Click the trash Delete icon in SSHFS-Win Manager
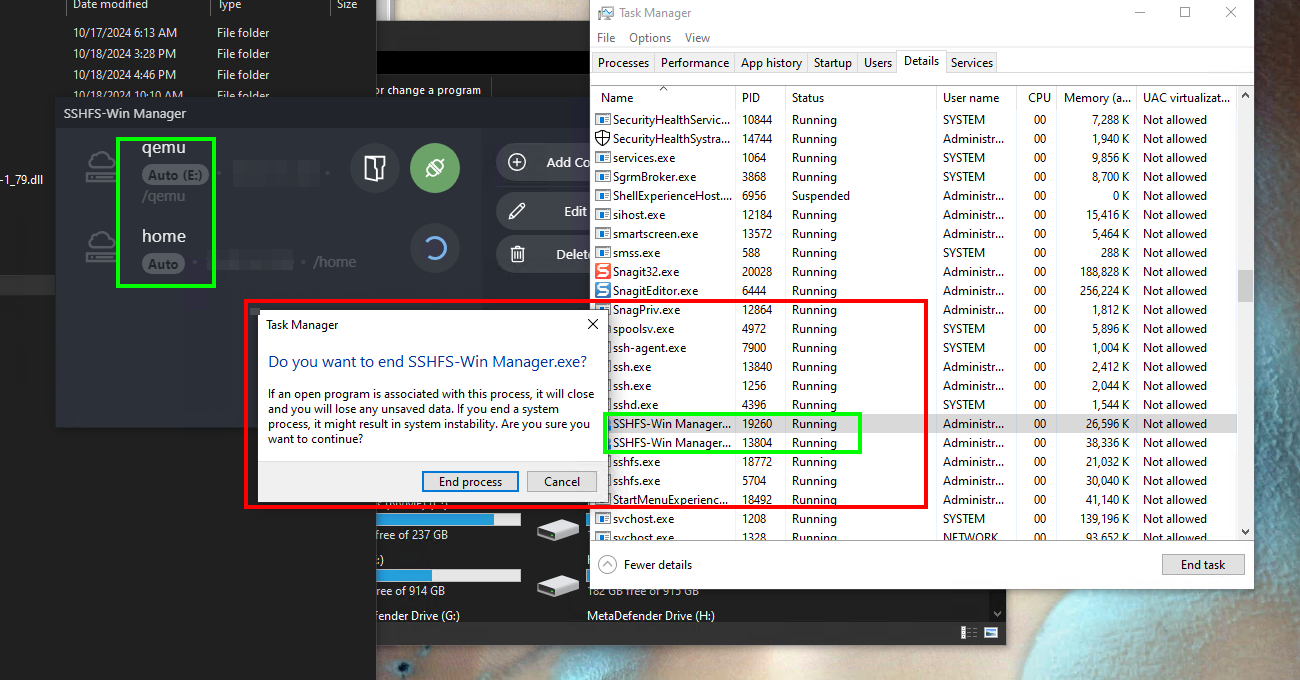This screenshot has width=1300, height=680. click(517, 254)
